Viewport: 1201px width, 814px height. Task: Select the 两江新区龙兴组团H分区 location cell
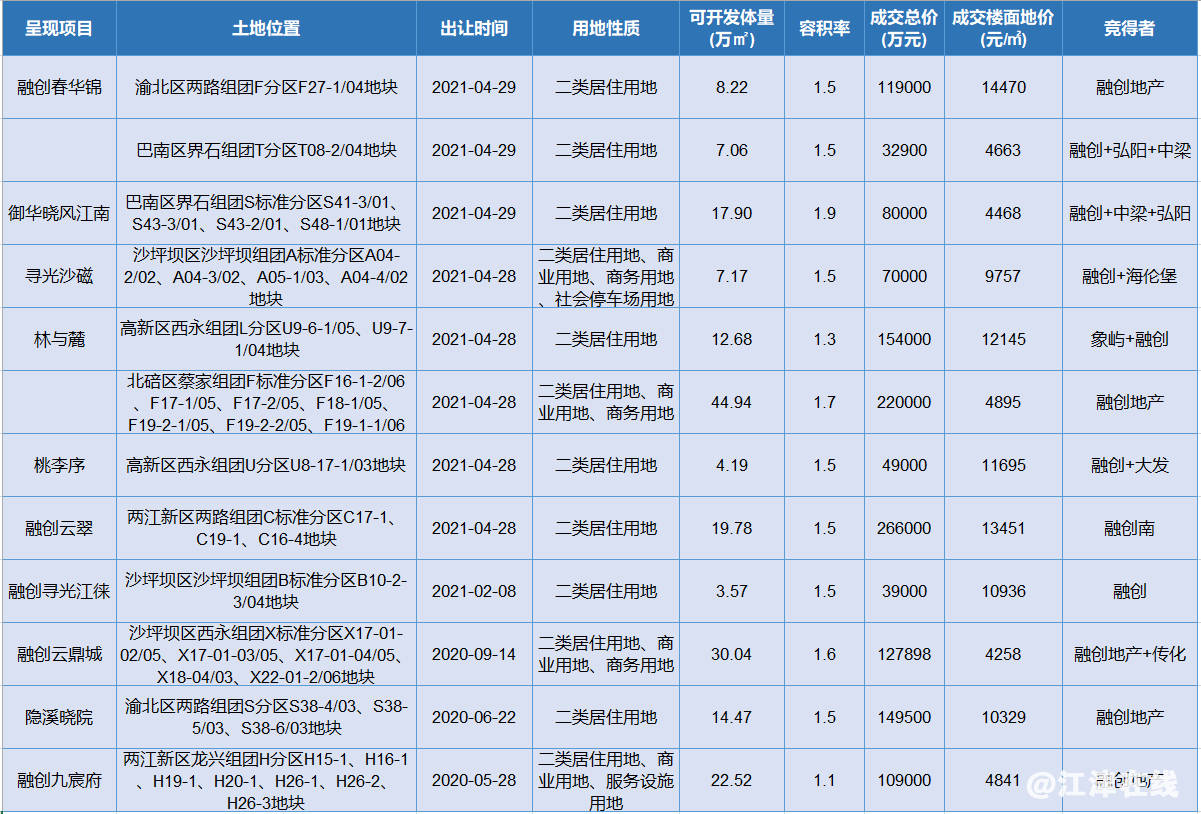pyautogui.click(x=266, y=780)
